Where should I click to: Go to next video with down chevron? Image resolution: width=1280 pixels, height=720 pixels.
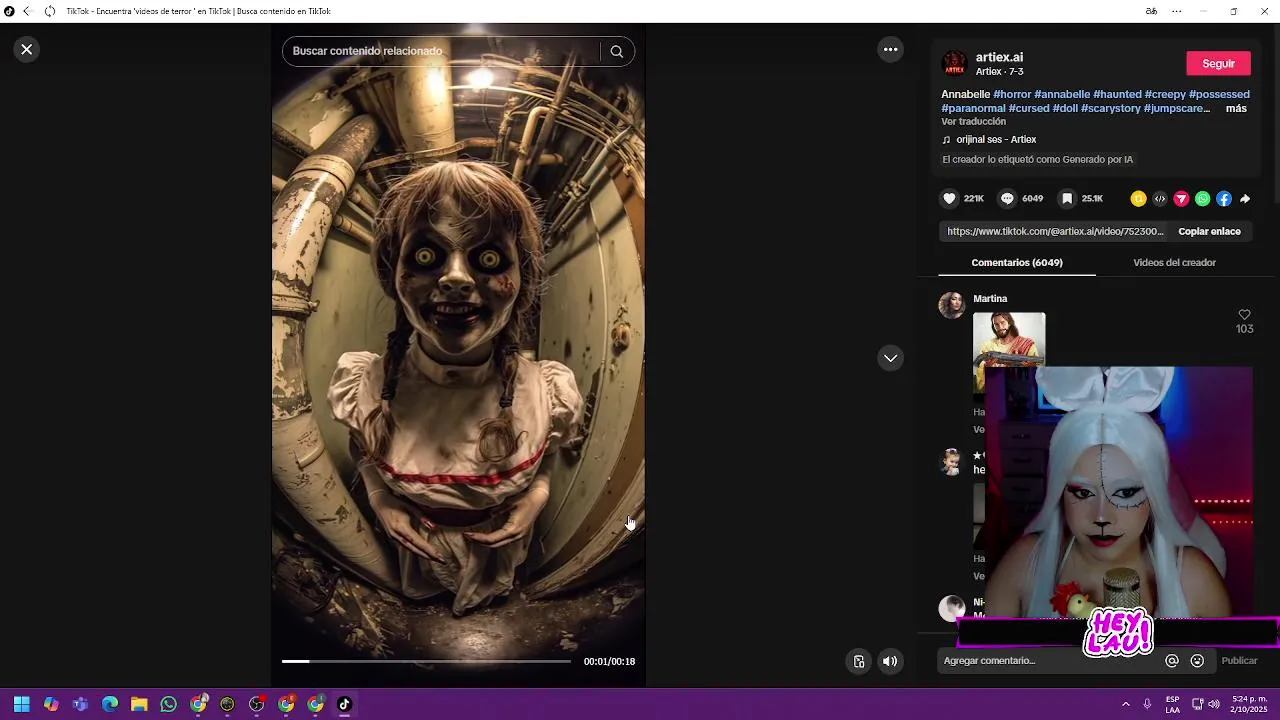pyautogui.click(x=890, y=358)
